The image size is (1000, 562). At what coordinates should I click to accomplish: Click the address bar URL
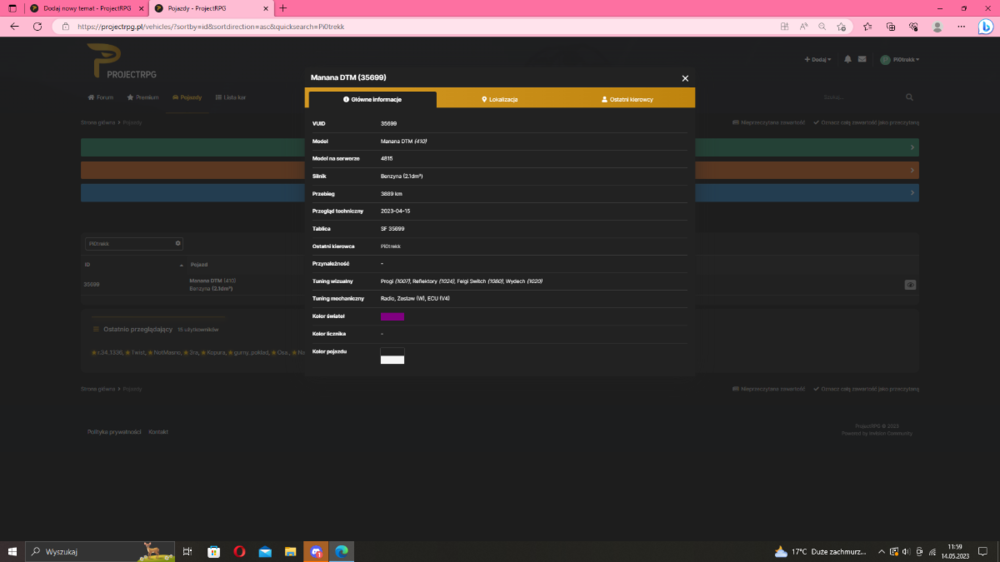pyautogui.click(x=210, y=27)
